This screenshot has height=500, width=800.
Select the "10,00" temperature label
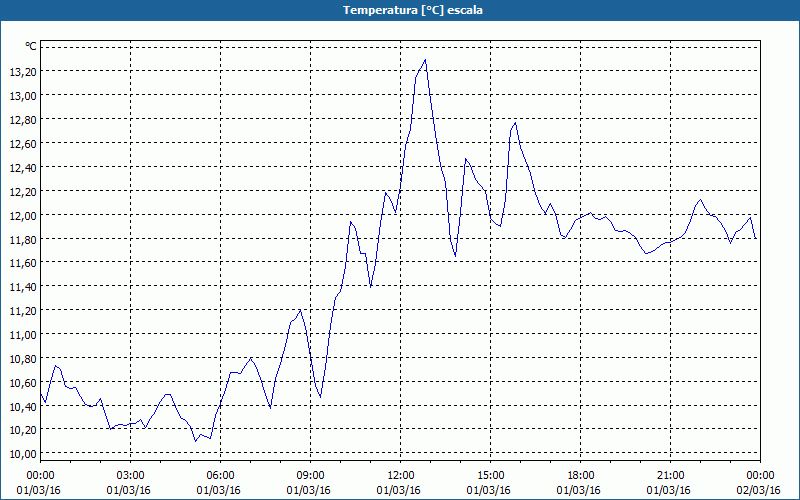(x=23, y=454)
